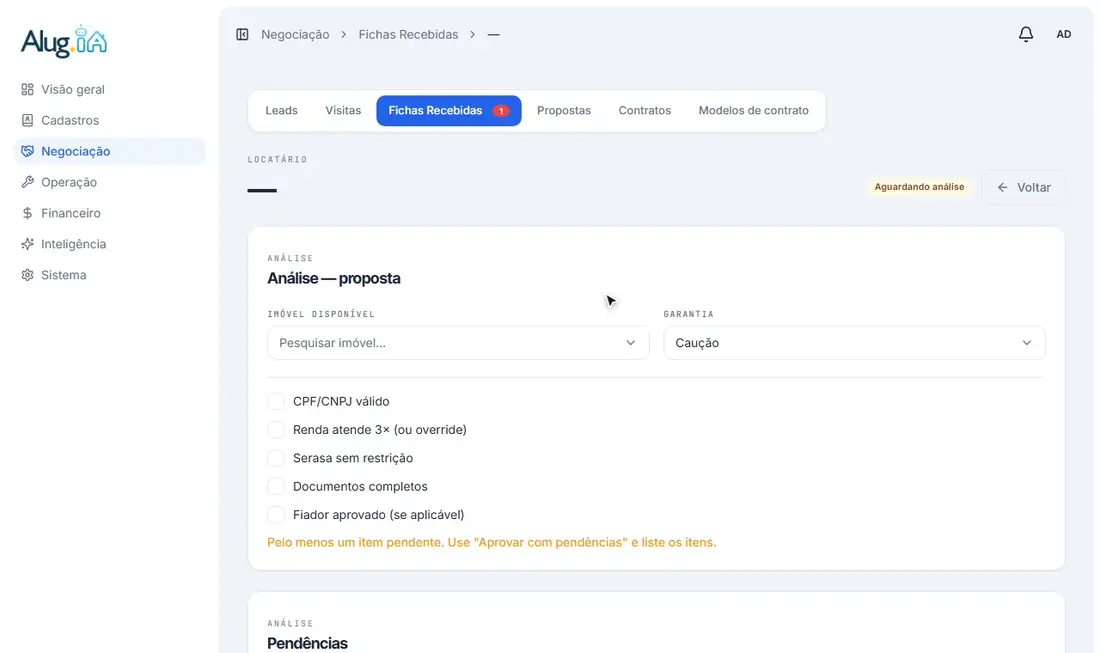Open the AD user avatar menu
The width and height of the screenshot is (1100, 653).
(x=1064, y=34)
